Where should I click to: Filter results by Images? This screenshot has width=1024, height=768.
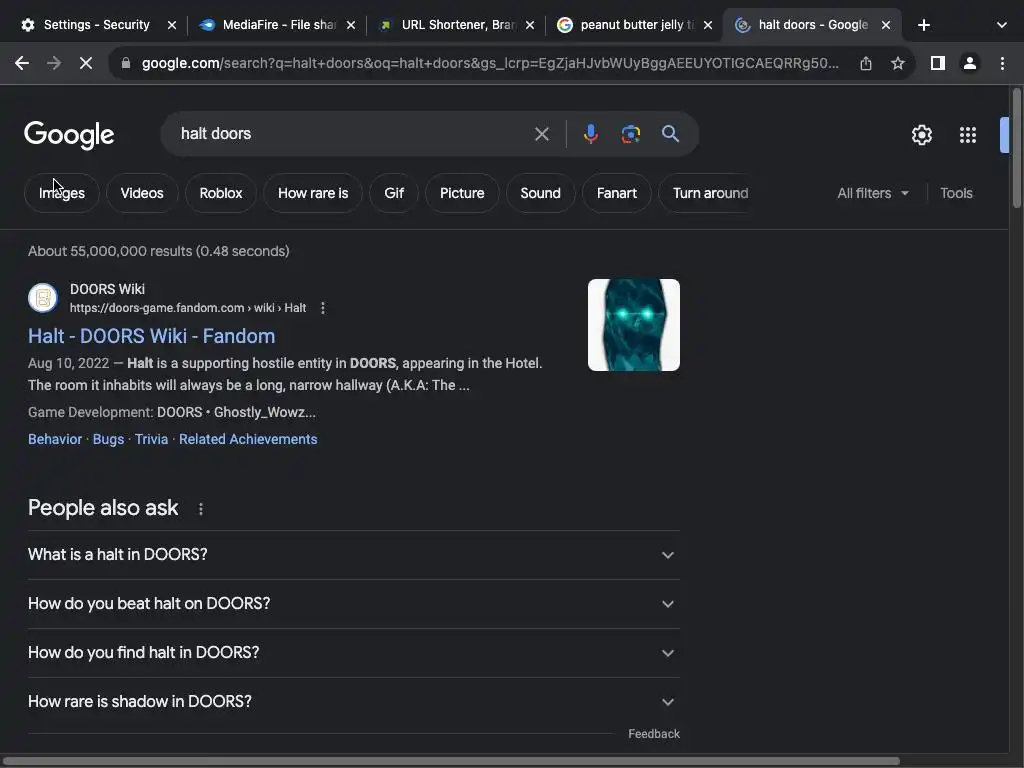click(61, 193)
